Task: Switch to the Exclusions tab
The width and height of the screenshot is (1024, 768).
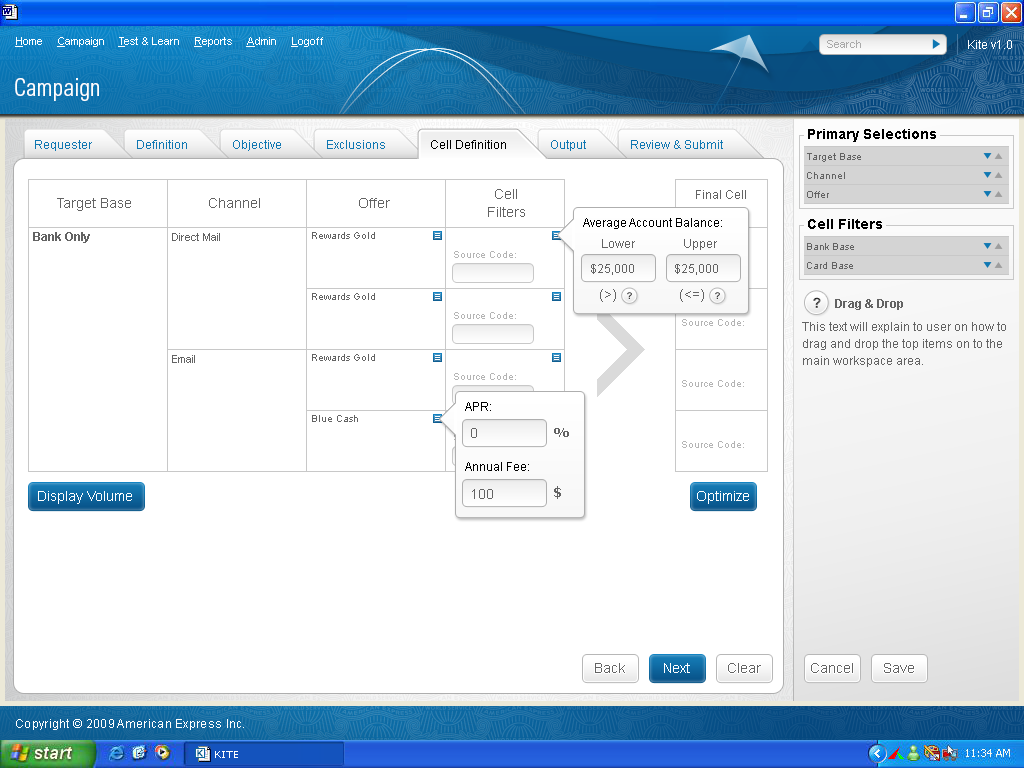Action: [355, 145]
